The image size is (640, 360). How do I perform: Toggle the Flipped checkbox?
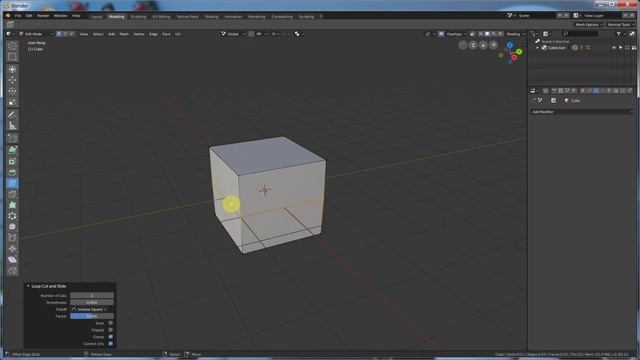111,330
